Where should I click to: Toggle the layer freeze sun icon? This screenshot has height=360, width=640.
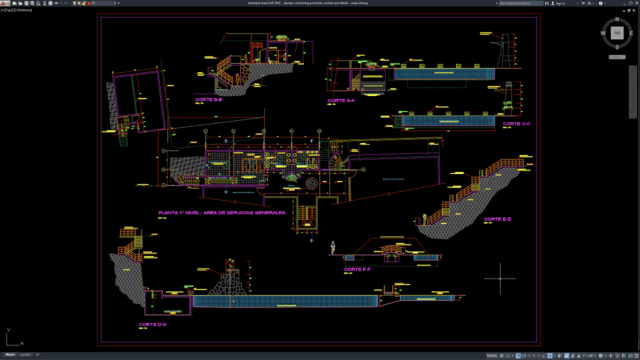(x=79, y=3)
